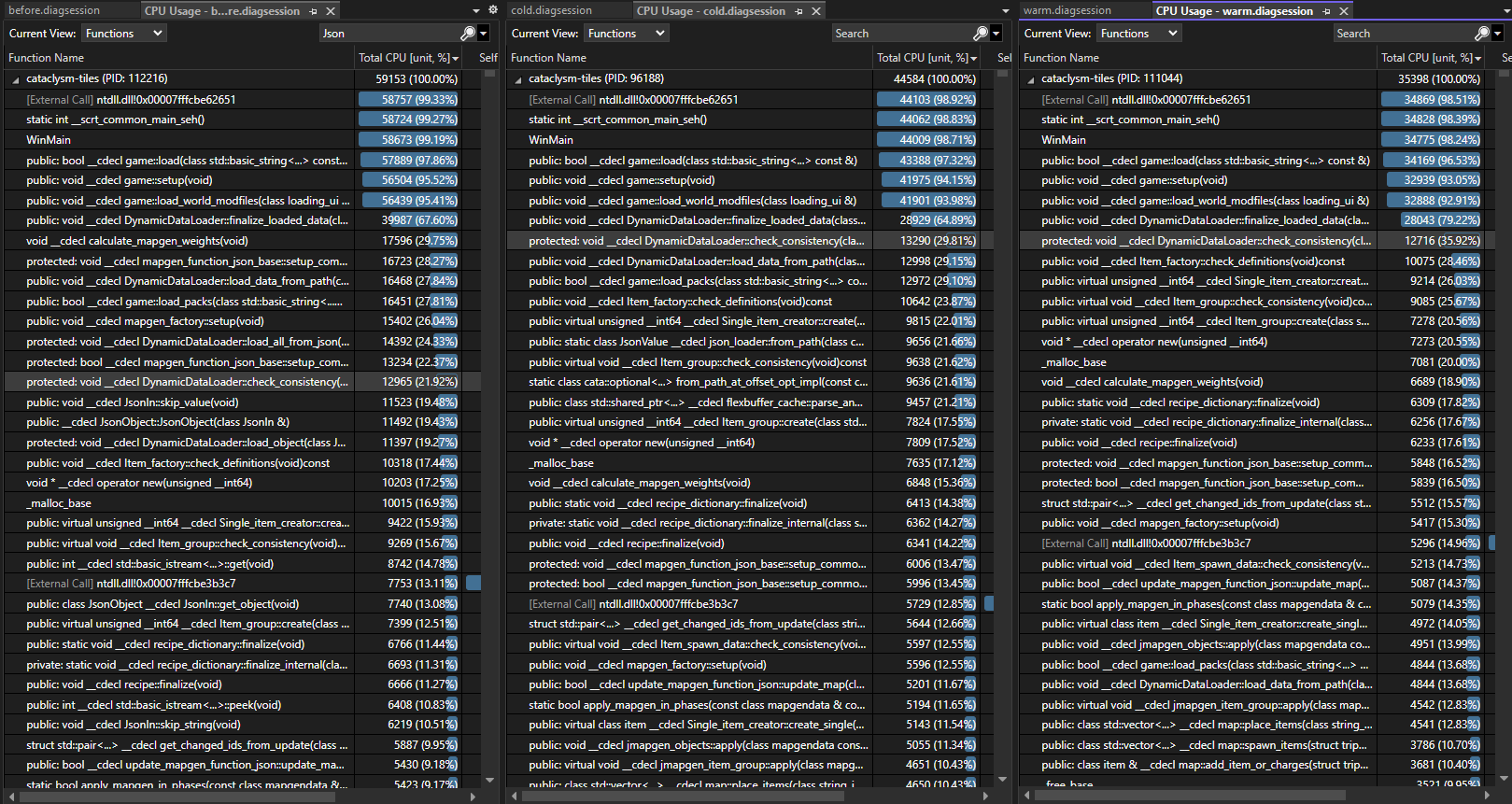Open the gear settings in the before pane
1512x804 pixels.
[493, 10]
